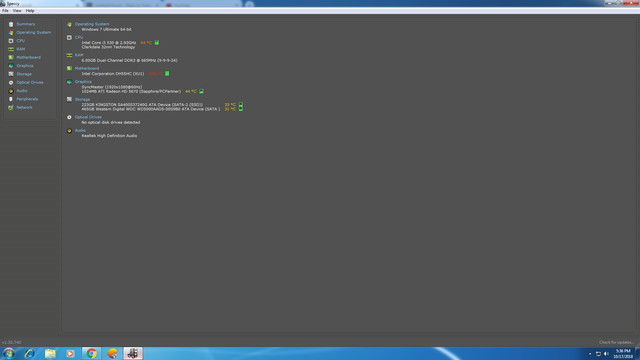
Task: Click the RAM heading in summary
Action: pos(79,55)
